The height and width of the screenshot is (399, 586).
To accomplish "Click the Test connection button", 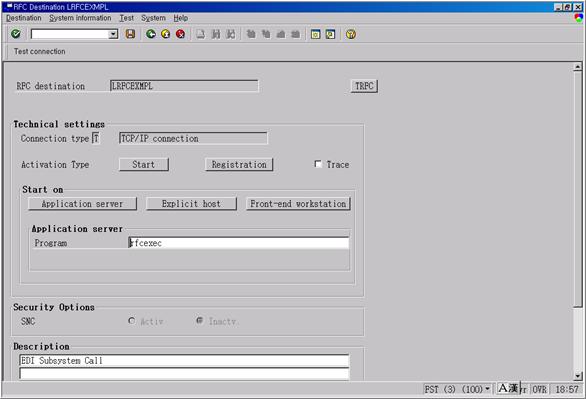I will pyautogui.click(x=40, y=51).
